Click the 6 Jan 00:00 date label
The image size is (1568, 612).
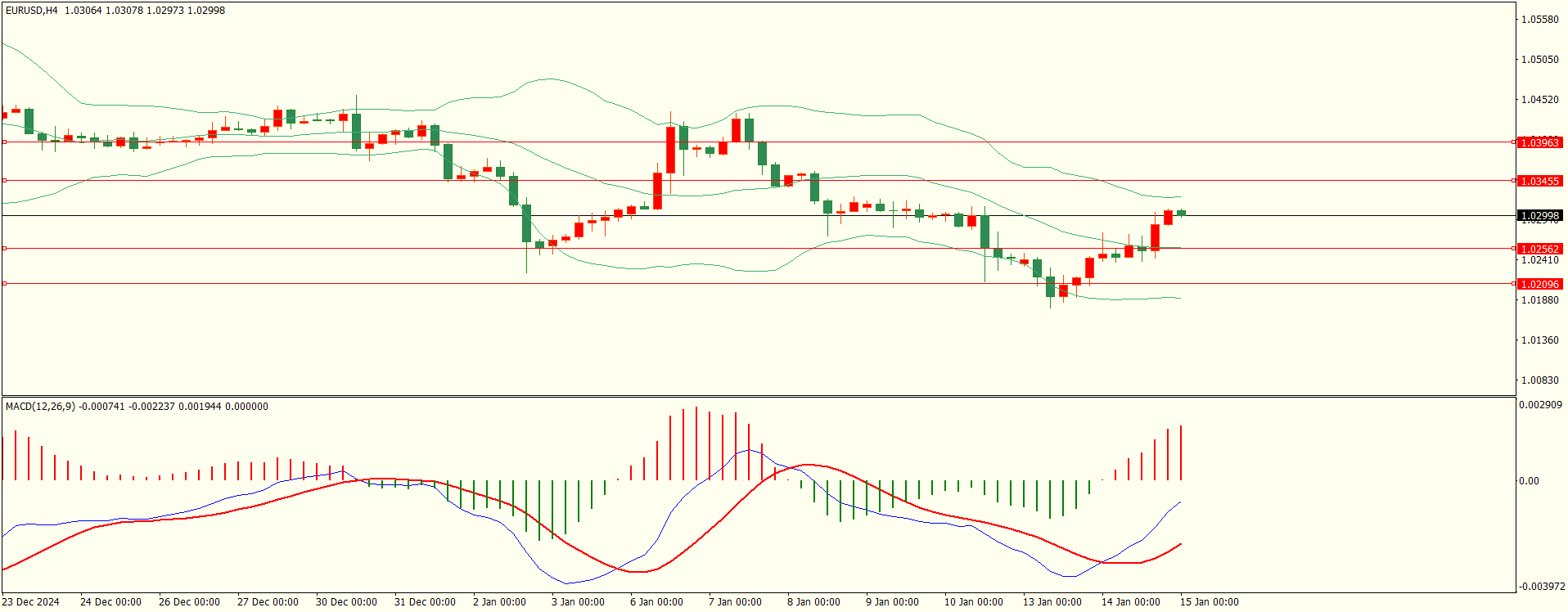(657, 602)
